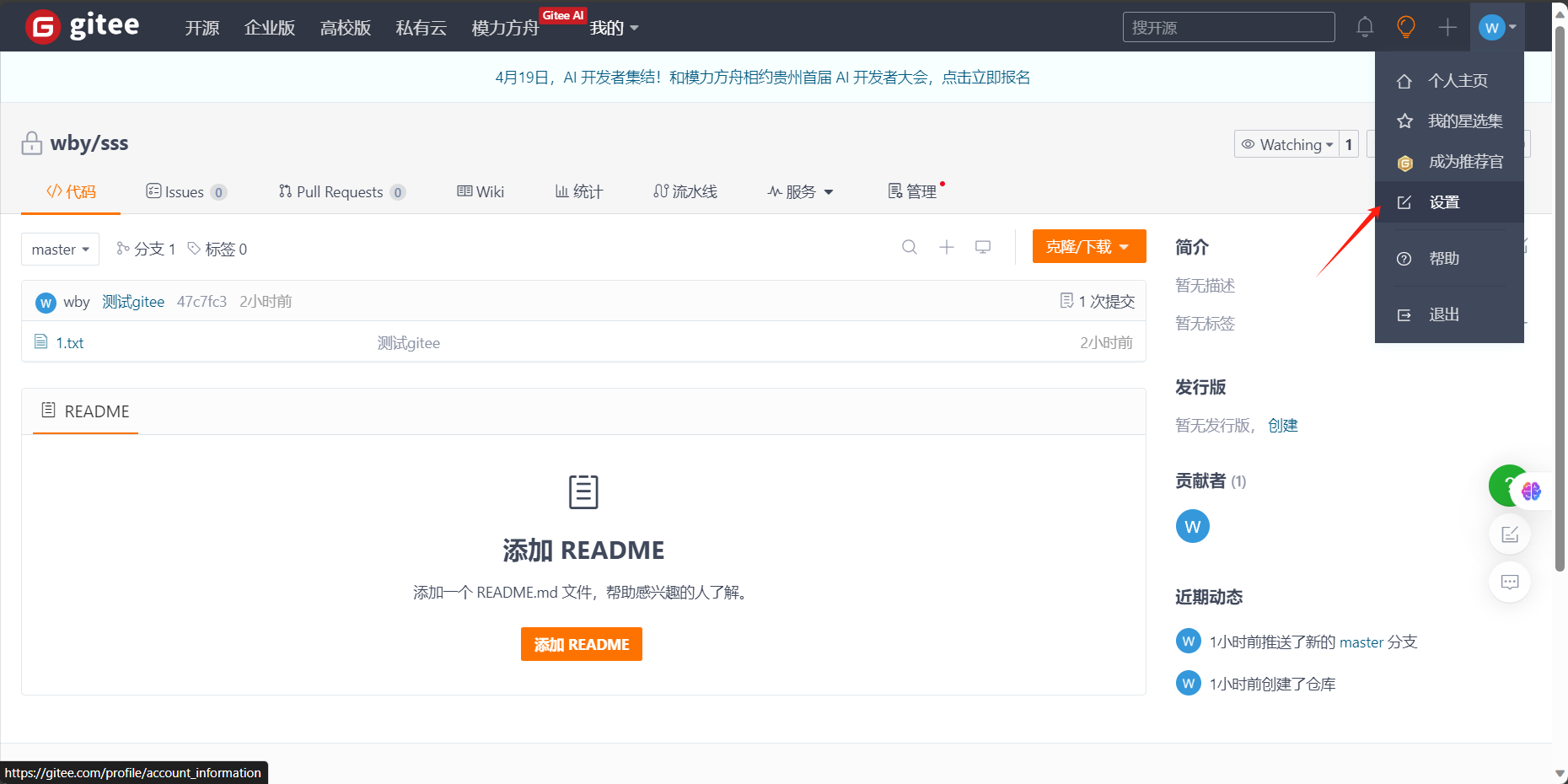Click the commits icon beside 1 次提交
The image size is (1568, 784).
(1066, 300)
